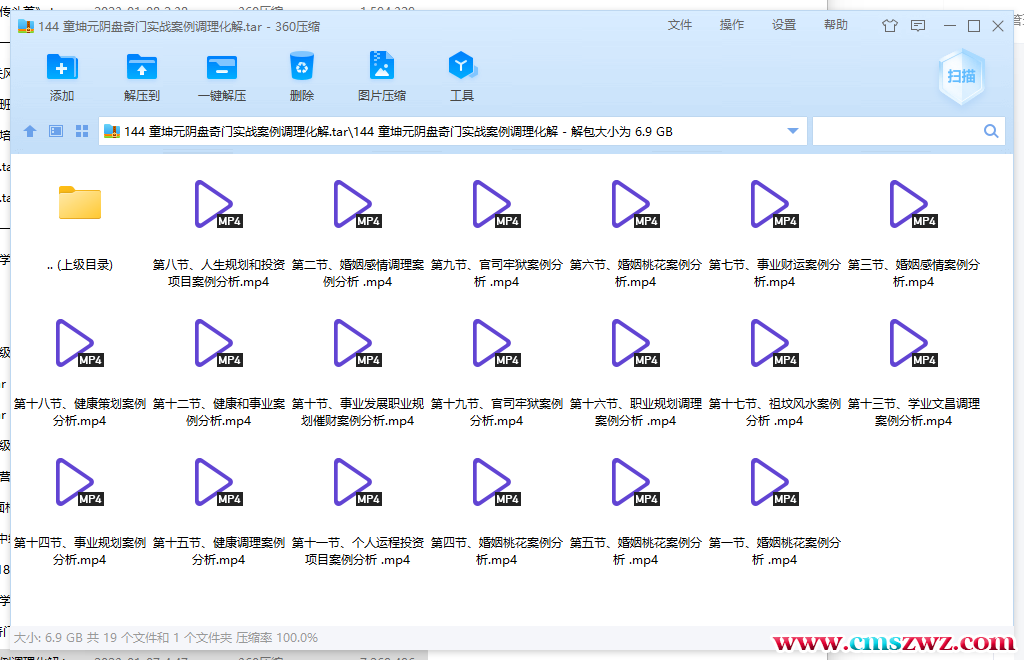Image resolution: width=1024 pixels, height=660 pixels.
Task: Start a scan with the 扫描 icon
Action: coord(960,76)
